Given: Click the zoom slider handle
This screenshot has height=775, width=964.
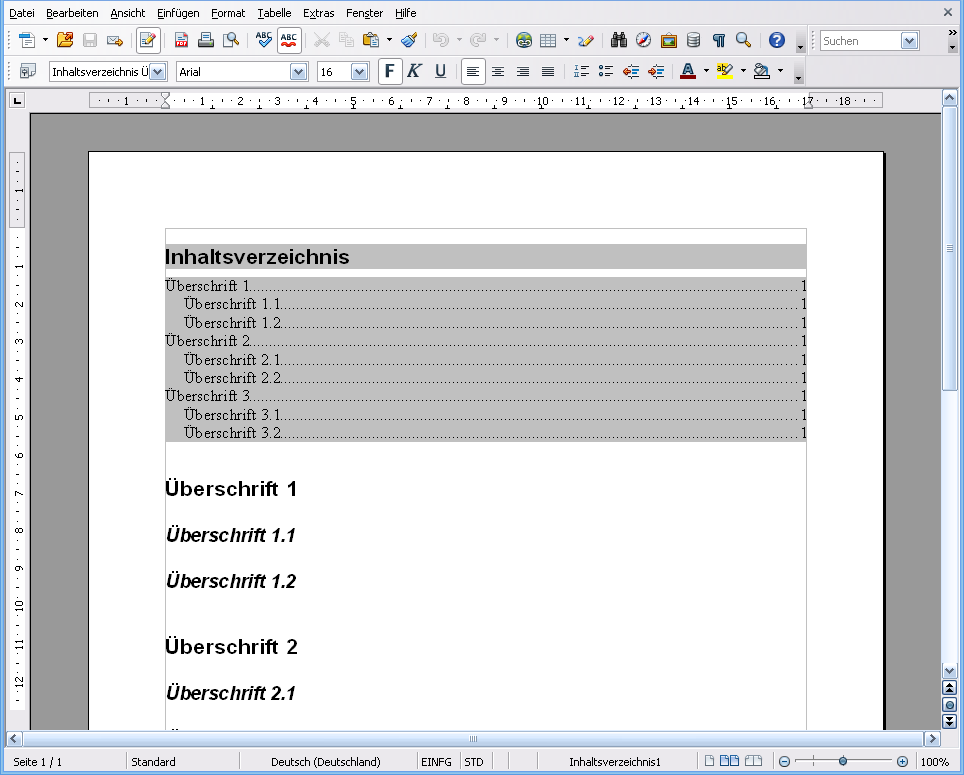Looking at the screenshot, I should pos(842,762).
